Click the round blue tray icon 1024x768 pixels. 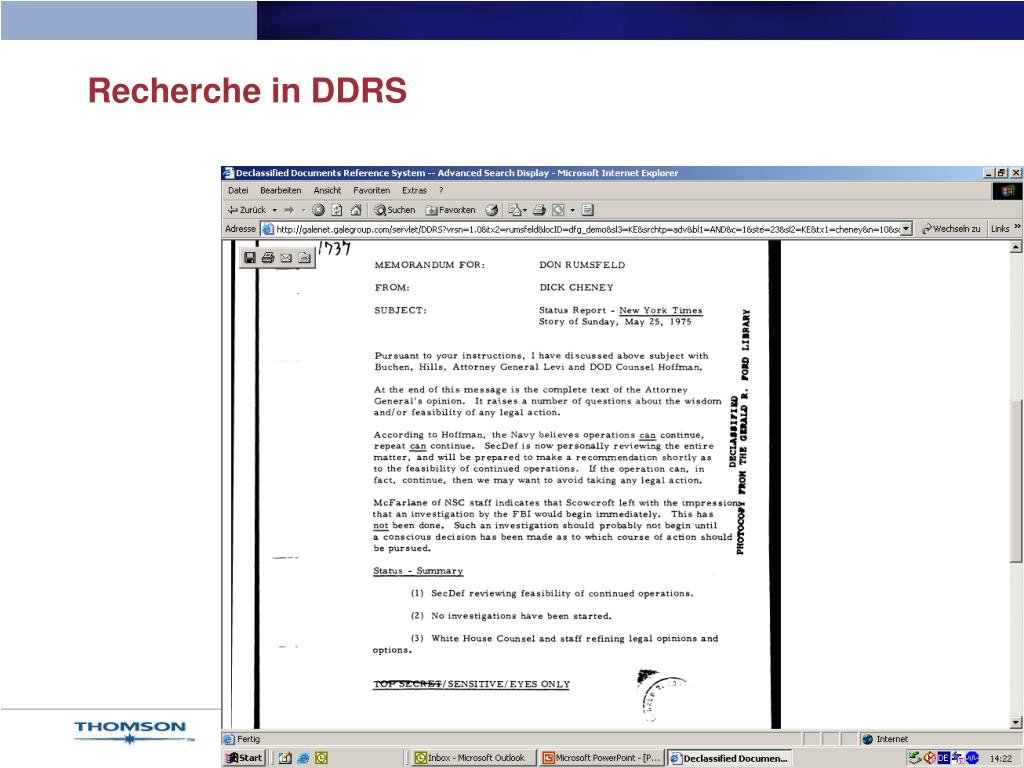(x=972, y=758)
